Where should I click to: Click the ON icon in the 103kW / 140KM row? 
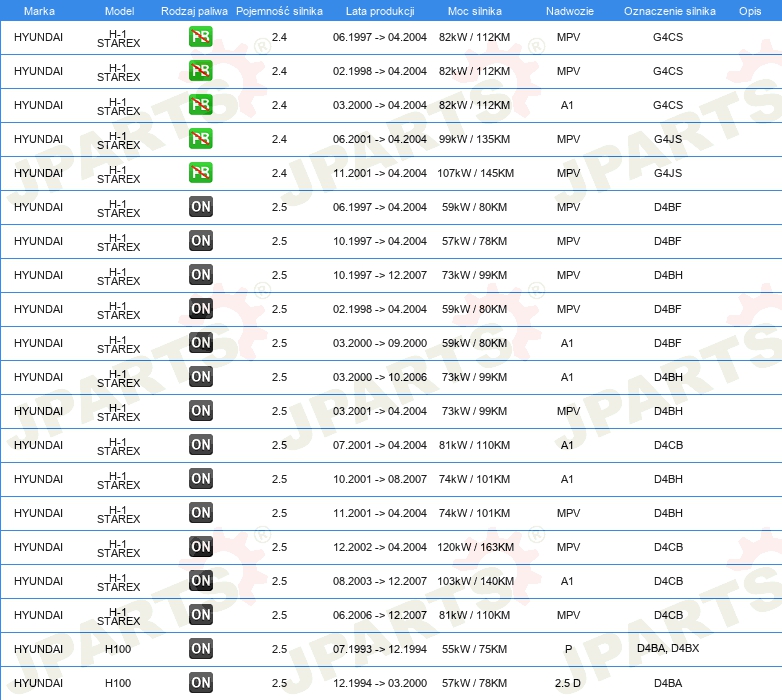coord(200,580)
